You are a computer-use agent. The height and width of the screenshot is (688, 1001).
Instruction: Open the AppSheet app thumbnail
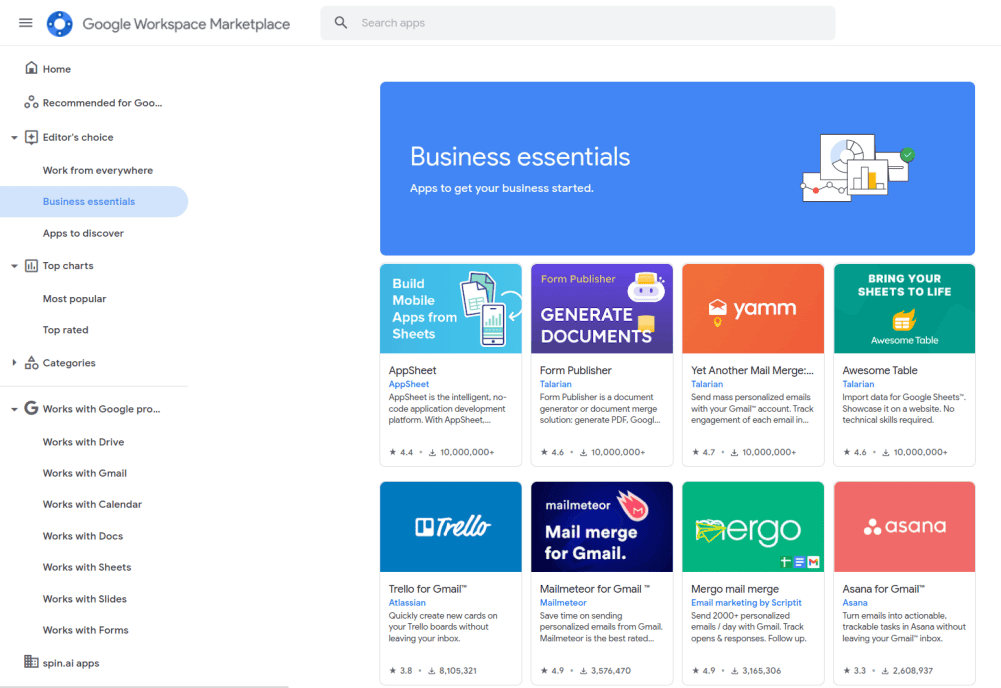[451, 309]
